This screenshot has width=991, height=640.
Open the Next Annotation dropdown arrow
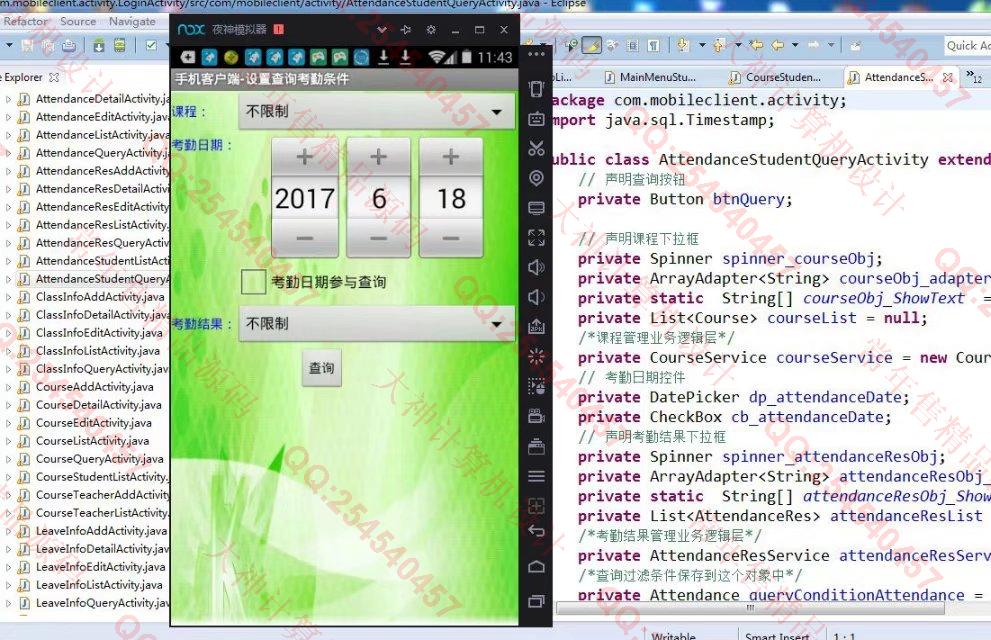pyautogui.click(x=702, y=45)
